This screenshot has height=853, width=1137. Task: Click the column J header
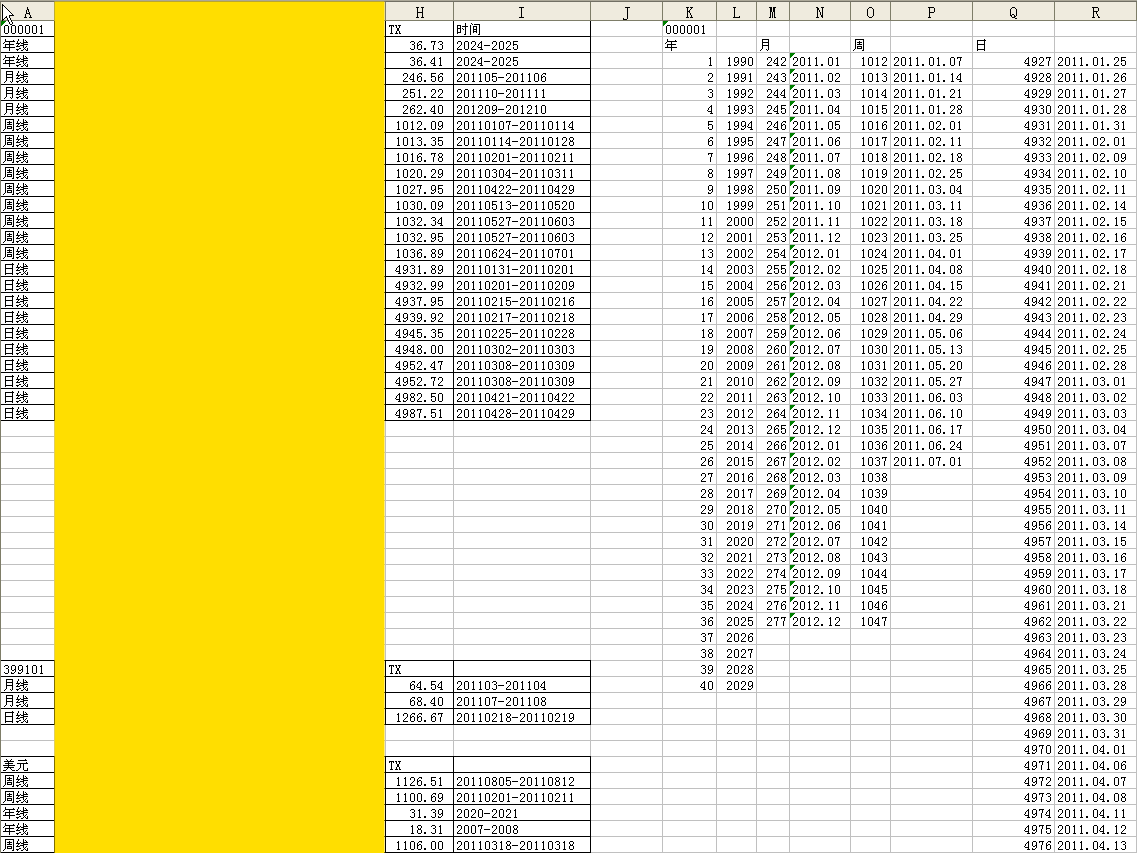[x=626, y=11]
